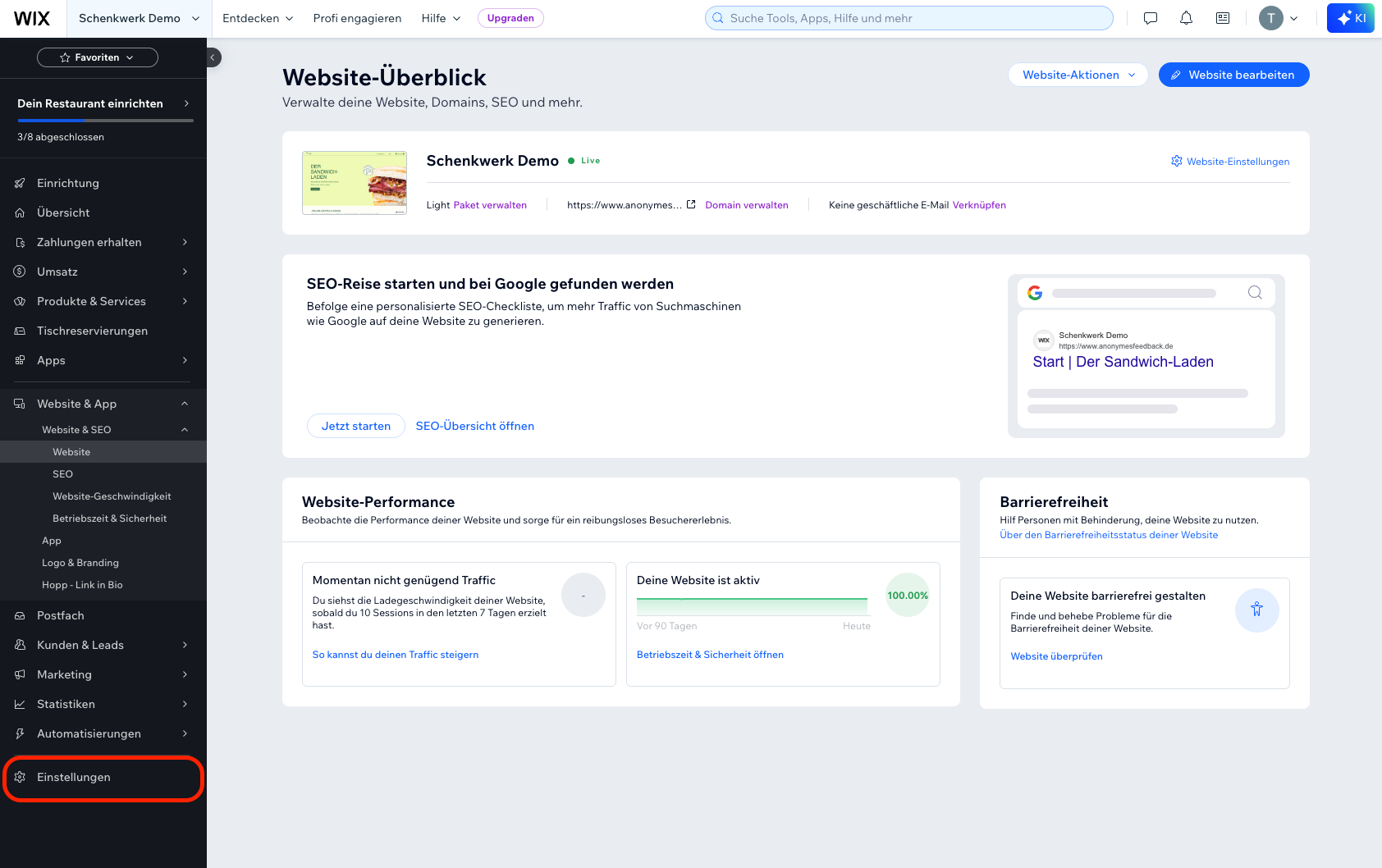Click Website überprüfen link
1382x868 pixels.
tap(1056, 656)
